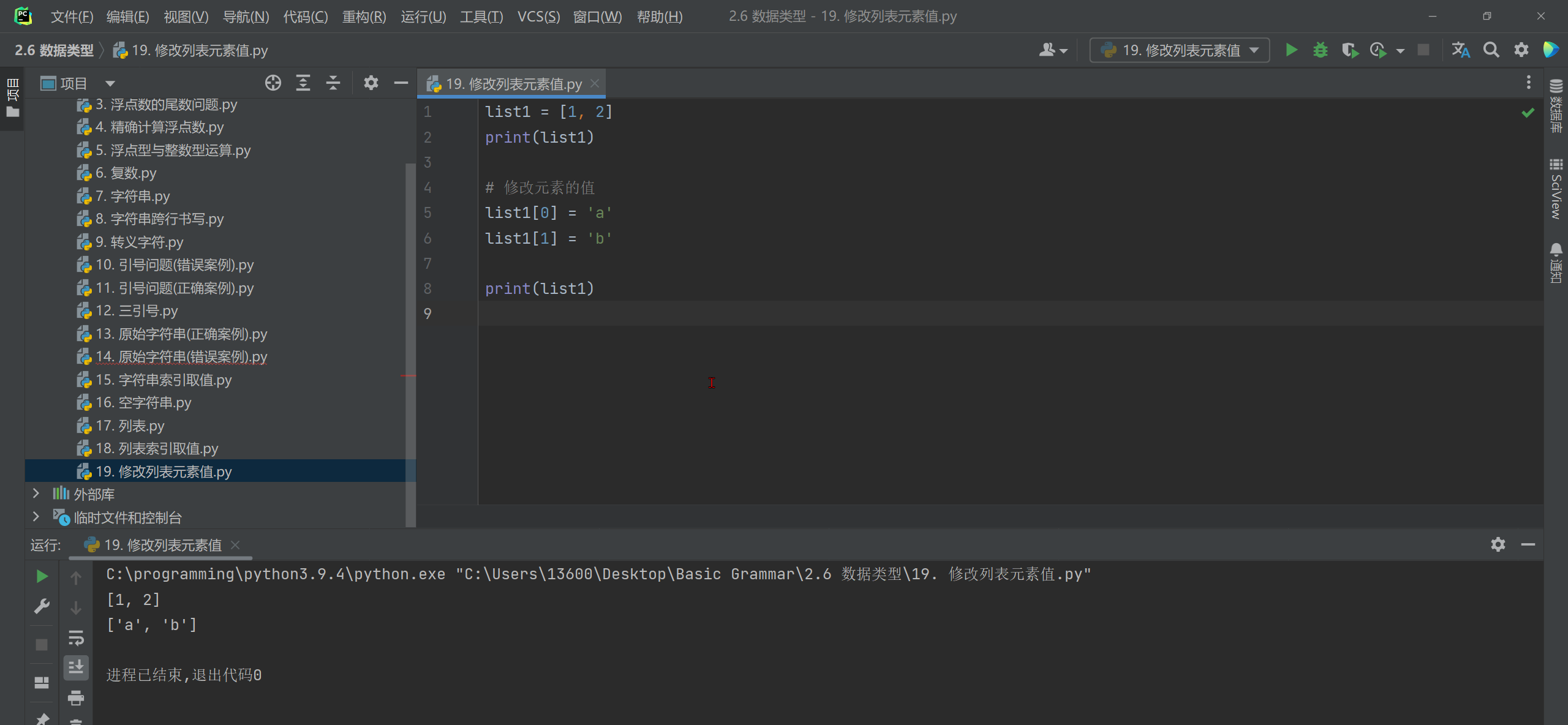1568x725 pixels.
Task: Run with coverage icon in toolbar
Action: 1349,50
